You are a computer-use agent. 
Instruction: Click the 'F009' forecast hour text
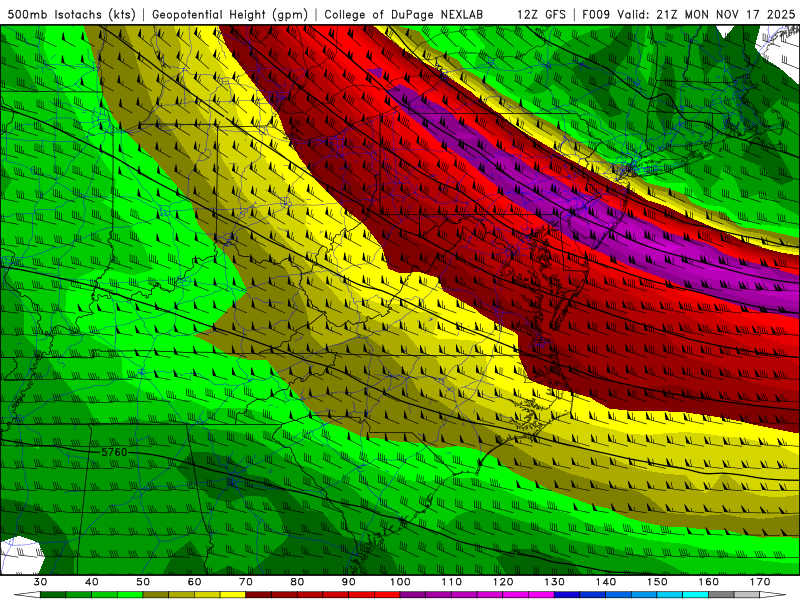[x=596, y=14]
